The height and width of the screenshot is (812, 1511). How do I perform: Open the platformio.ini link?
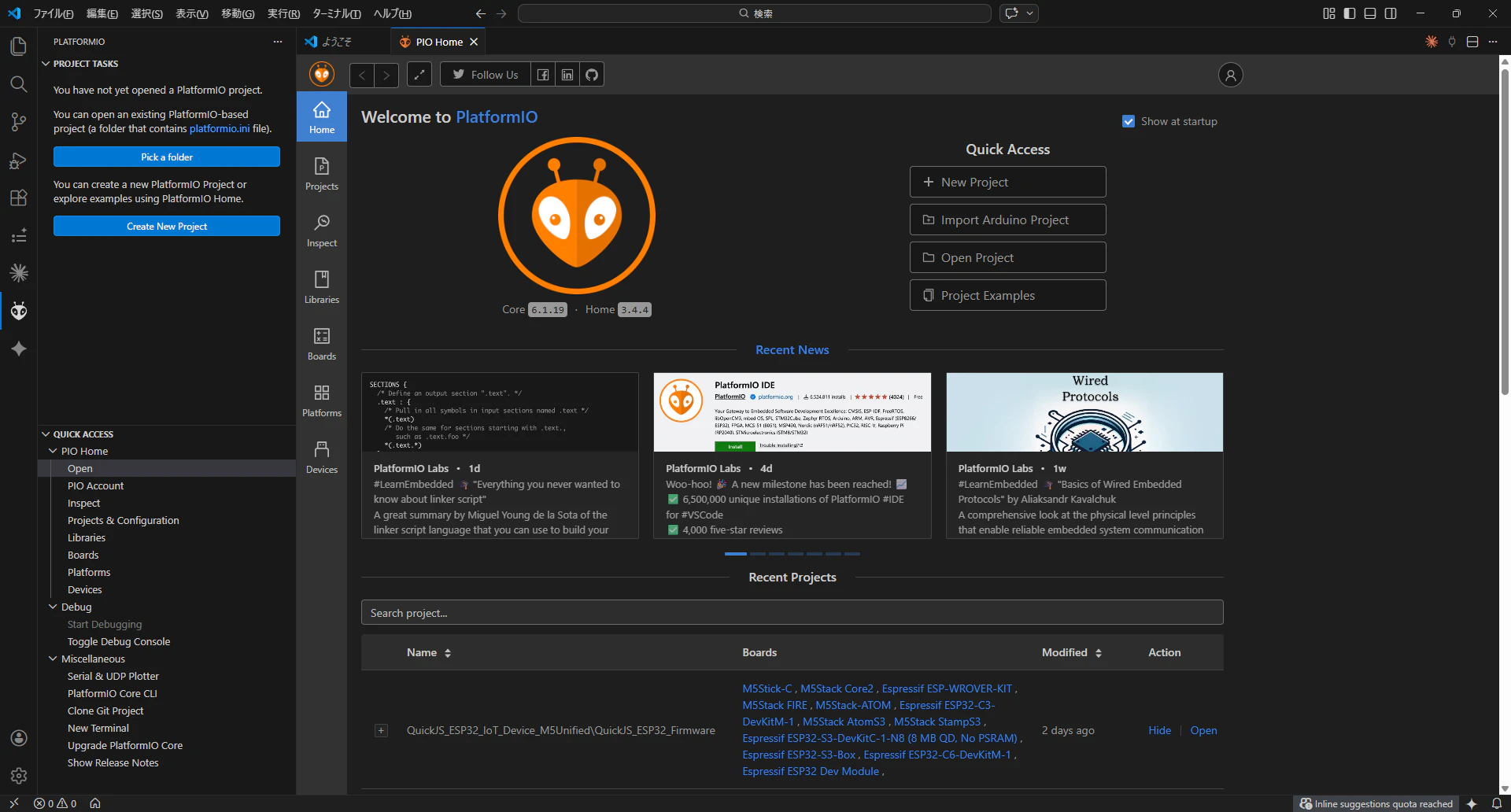pyautogui.click(x=220, y=128)
